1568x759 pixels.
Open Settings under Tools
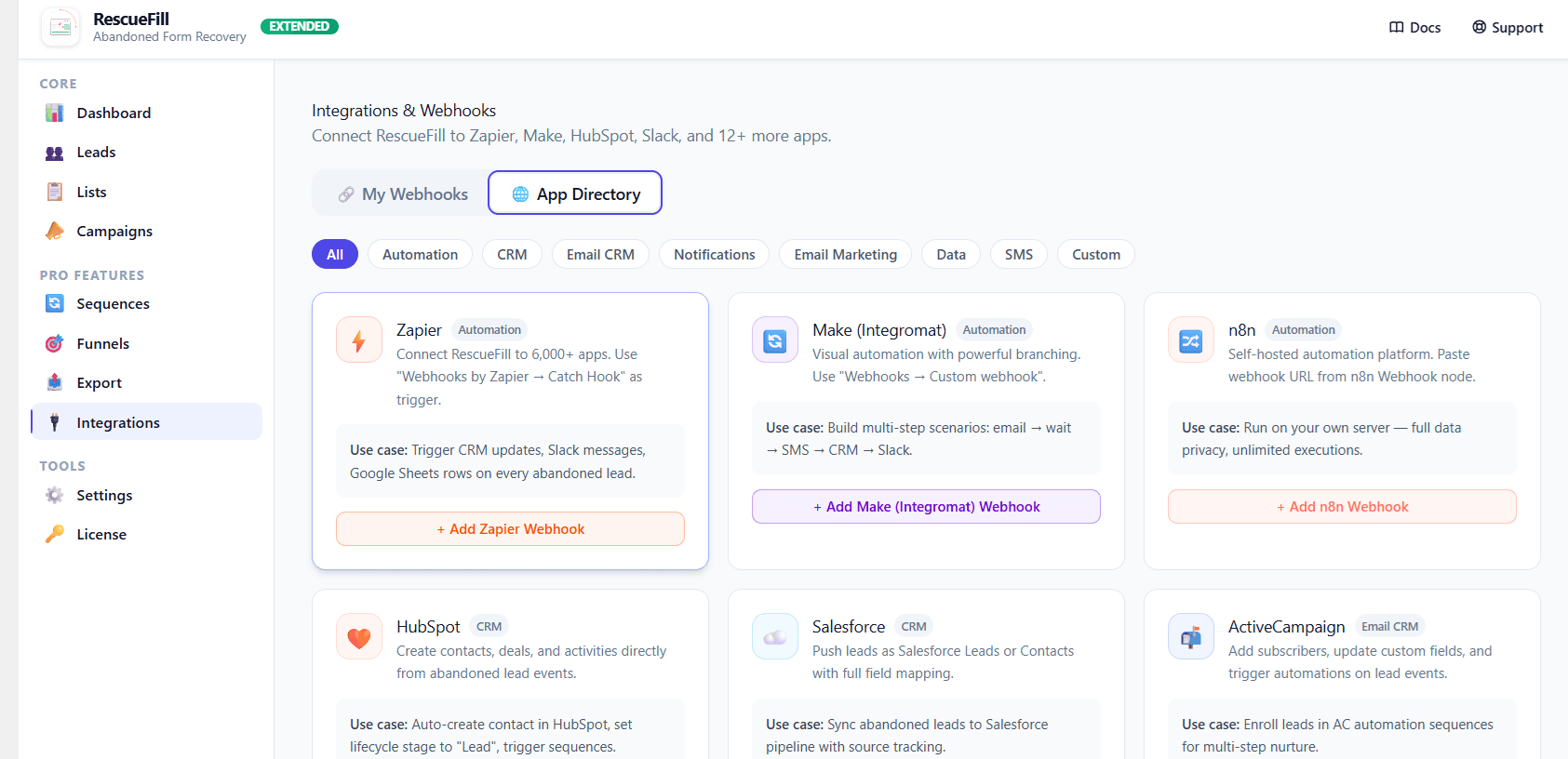pyautogui.click(x=146, y=495)
